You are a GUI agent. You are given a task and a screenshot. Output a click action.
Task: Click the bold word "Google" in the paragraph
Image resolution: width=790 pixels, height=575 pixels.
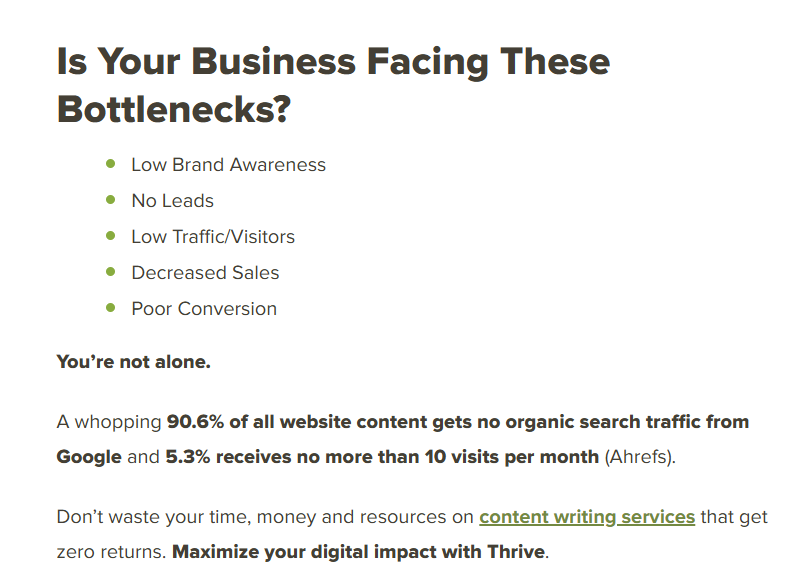(x=89, y=457)
